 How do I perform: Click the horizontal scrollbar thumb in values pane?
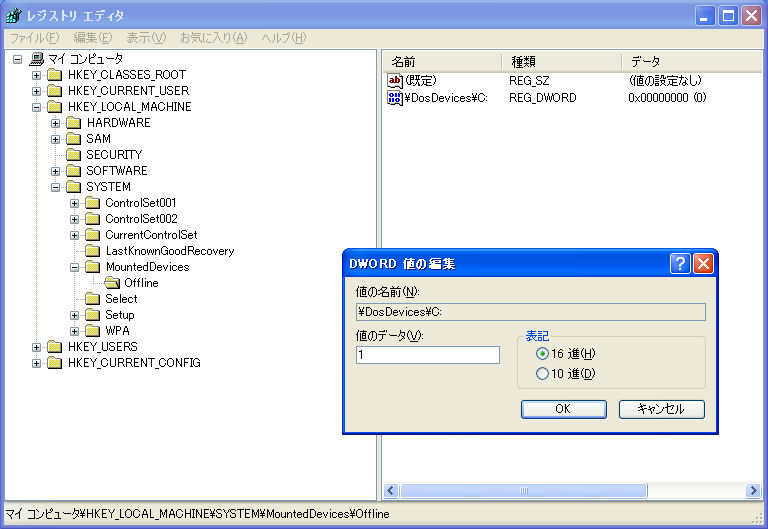click(524, 490)
